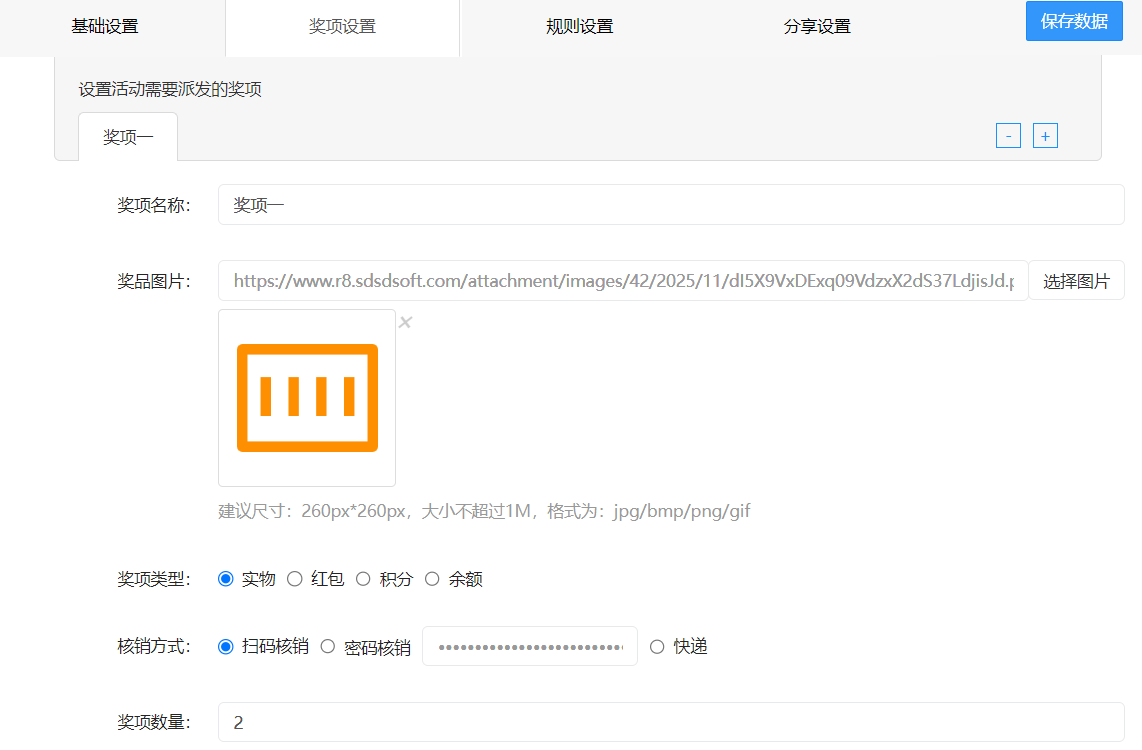Screen dimensions: 1142x750
Task: Click the minus icon to remove prize
Action: pyautogui.click(x=1008, y=136)
